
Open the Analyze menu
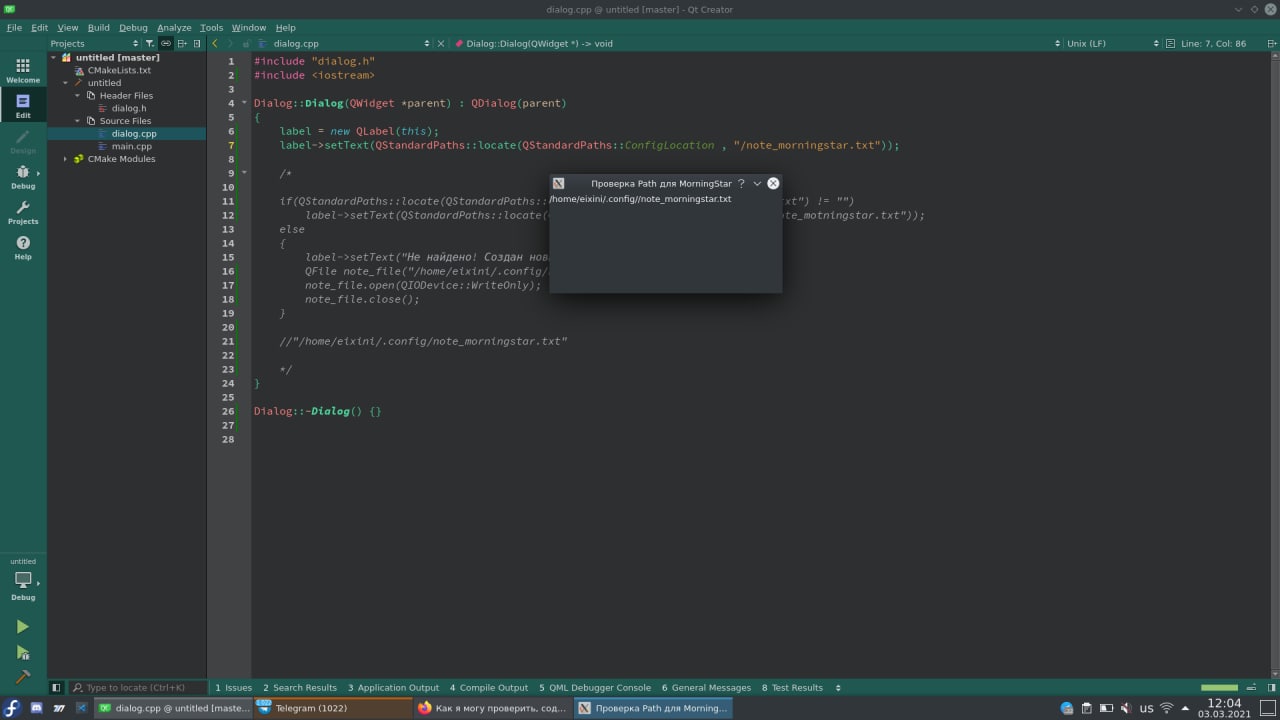point(173,28)
